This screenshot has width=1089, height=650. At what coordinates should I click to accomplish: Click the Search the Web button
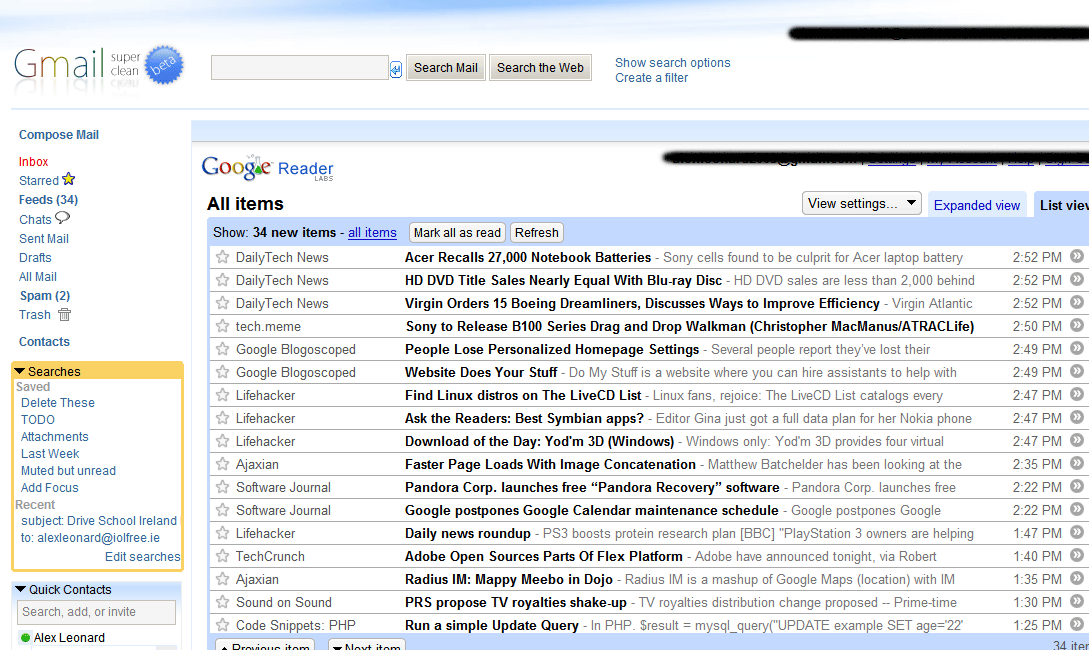pyautogui.click(x=540, y=67)
